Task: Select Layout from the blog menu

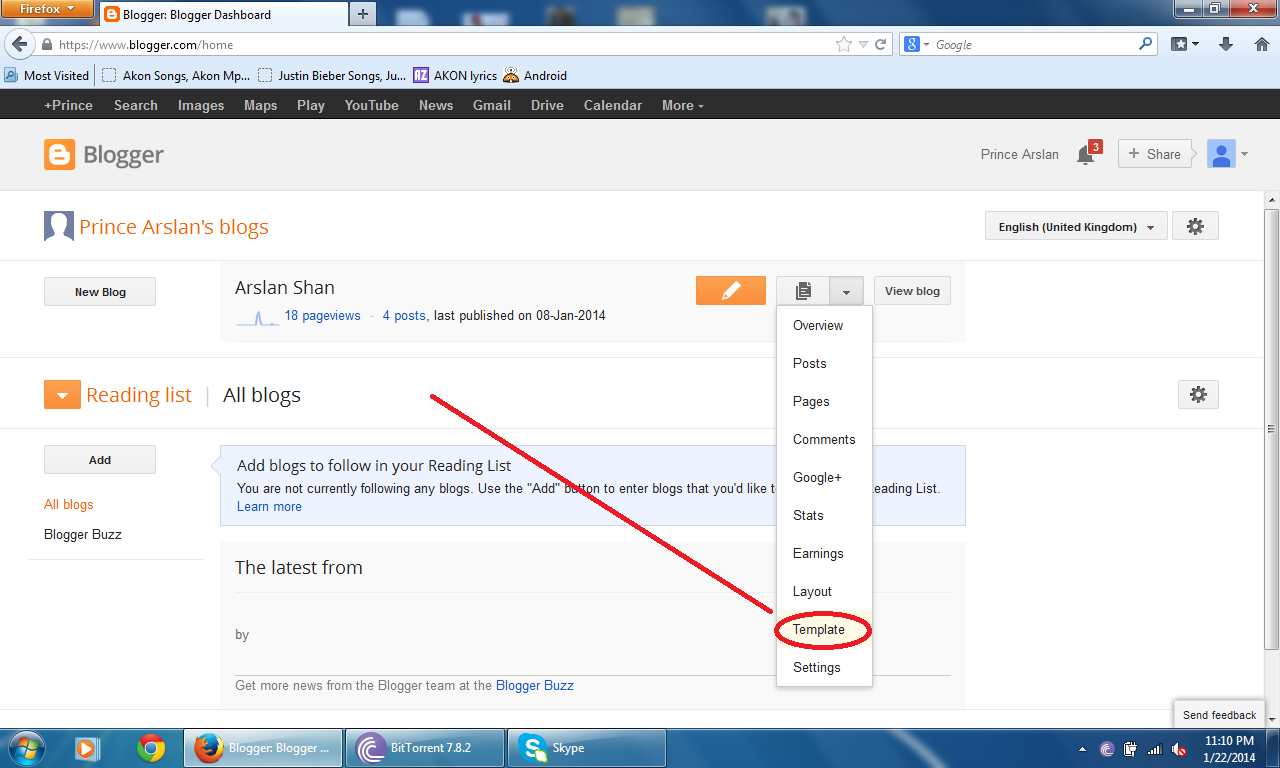Action: pos(825,592)
